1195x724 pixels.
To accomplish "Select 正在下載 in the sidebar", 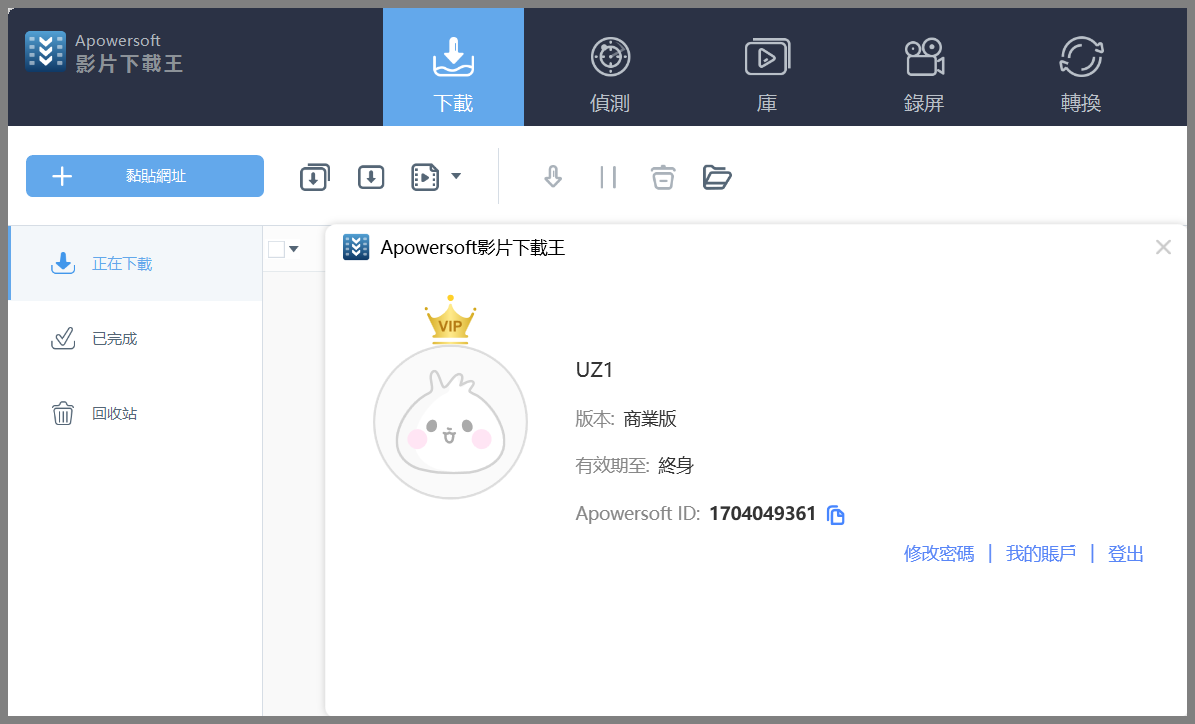I will (x=113, y=263).
